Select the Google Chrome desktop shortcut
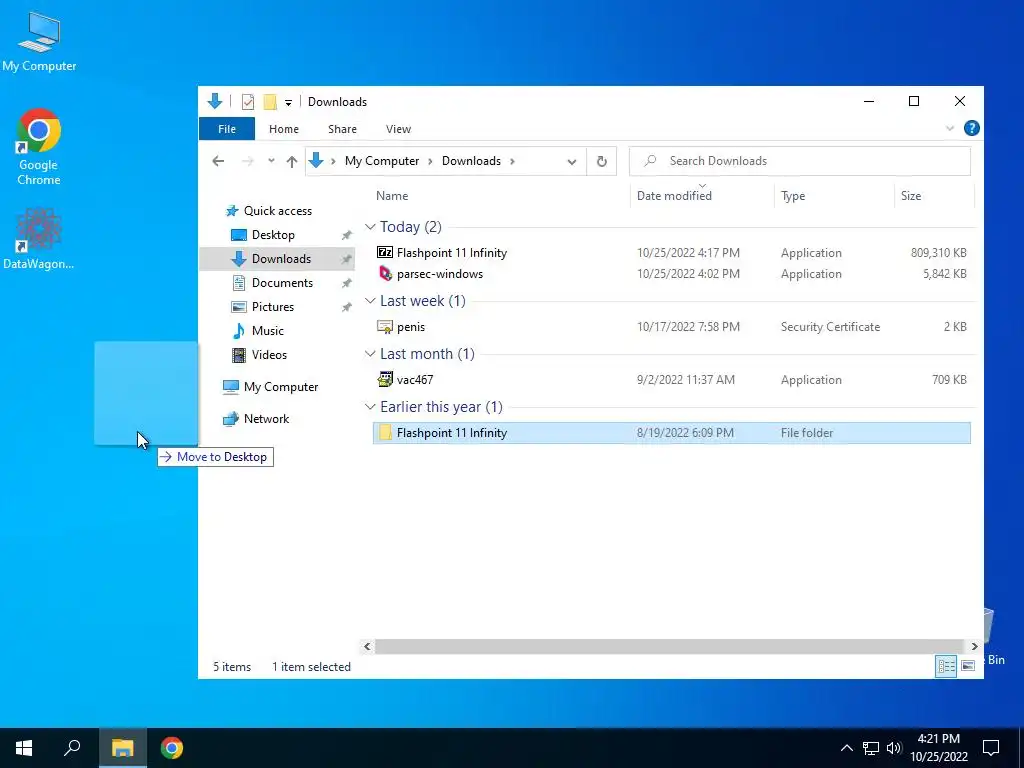Viewport: 1024px width, 768px height. point(39,147)
